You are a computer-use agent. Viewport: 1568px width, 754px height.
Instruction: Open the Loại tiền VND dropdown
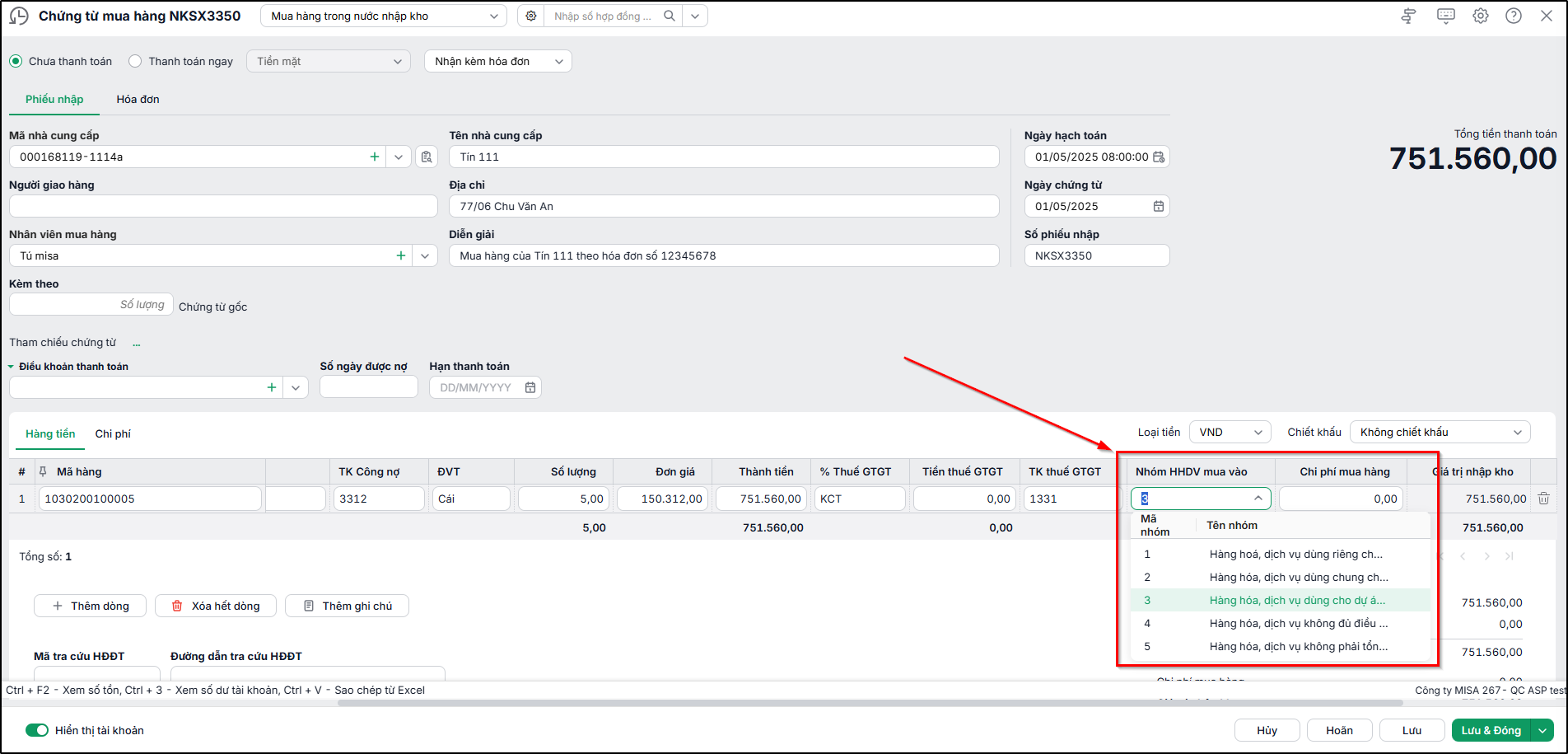click(1230, 432)
